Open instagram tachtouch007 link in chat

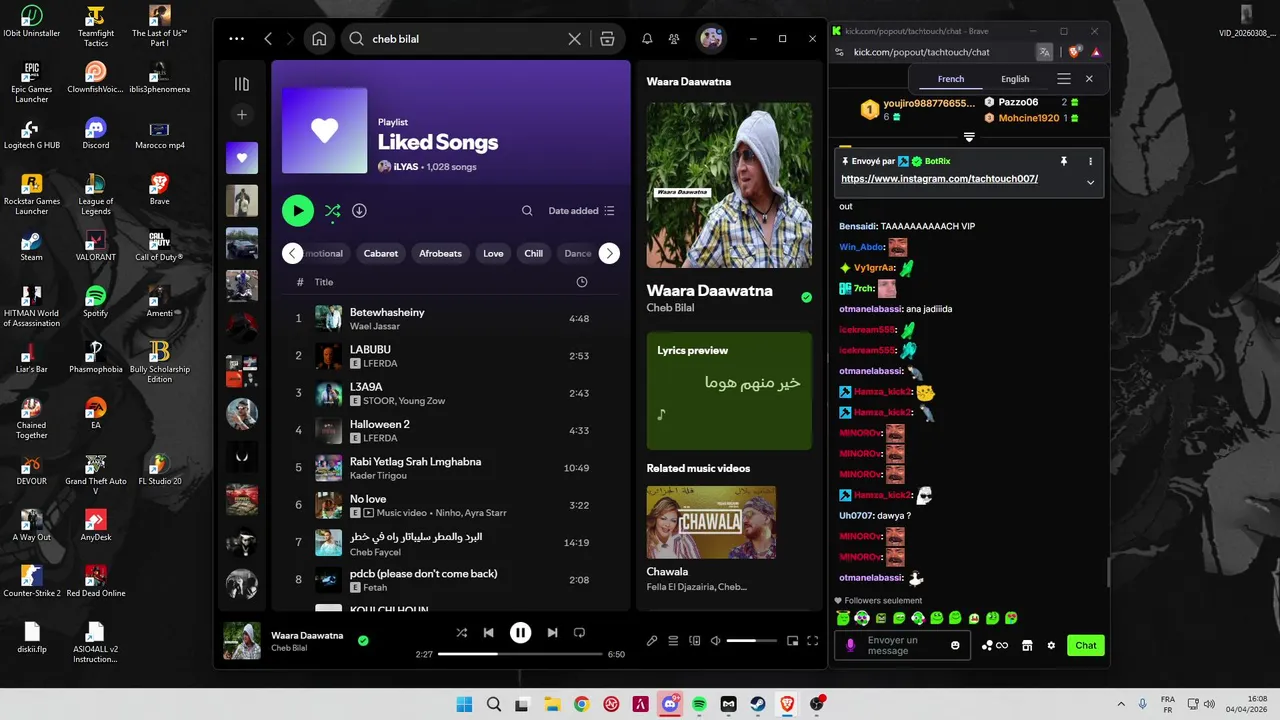(939, 179)
